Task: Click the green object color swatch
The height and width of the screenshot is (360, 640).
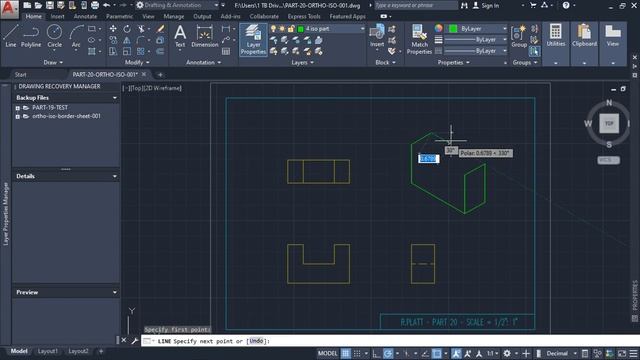Action: click(453, 29)
